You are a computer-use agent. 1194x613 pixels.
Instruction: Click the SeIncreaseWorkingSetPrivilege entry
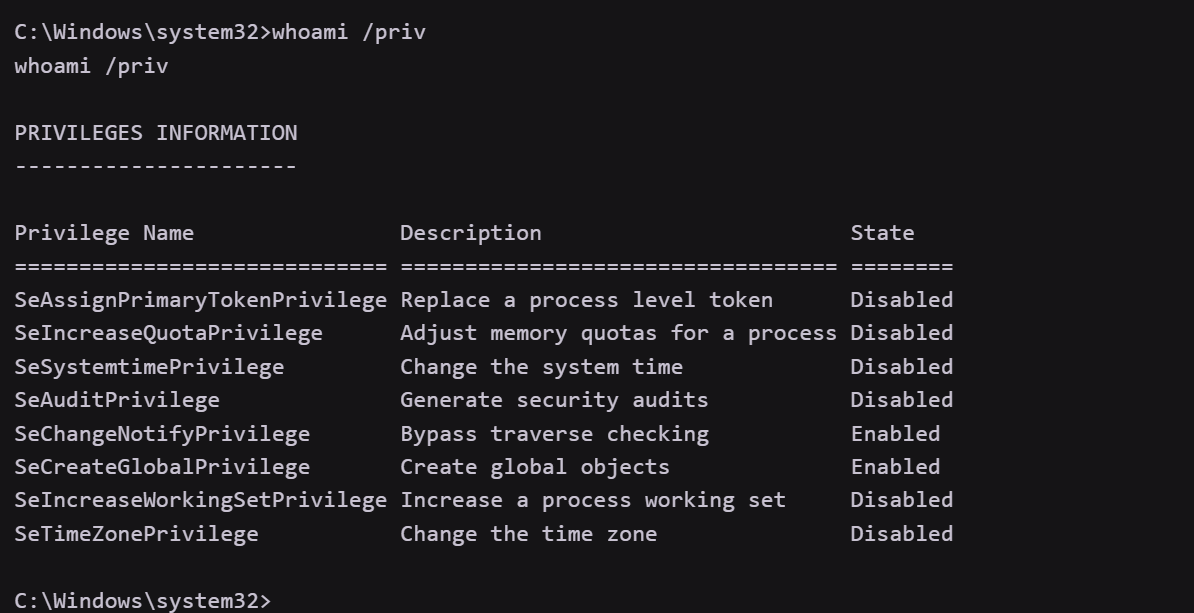pyautogui.click(x=200, y=500)
